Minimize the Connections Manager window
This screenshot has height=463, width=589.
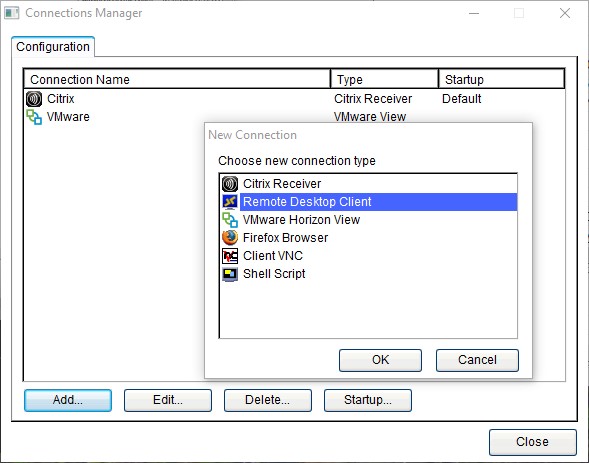474,13
